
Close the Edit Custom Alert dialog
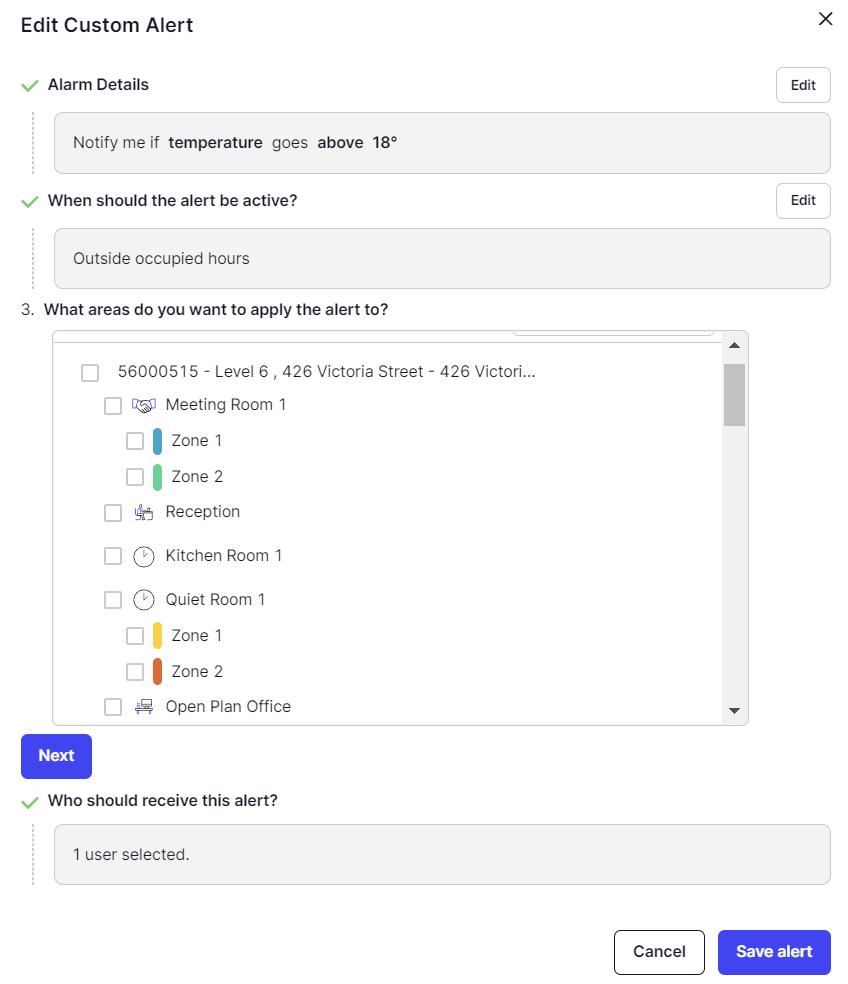tap(825, 19)
